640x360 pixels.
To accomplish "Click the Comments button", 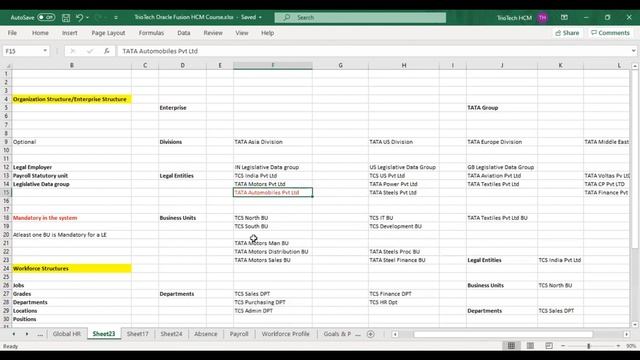I will (610, 33).
